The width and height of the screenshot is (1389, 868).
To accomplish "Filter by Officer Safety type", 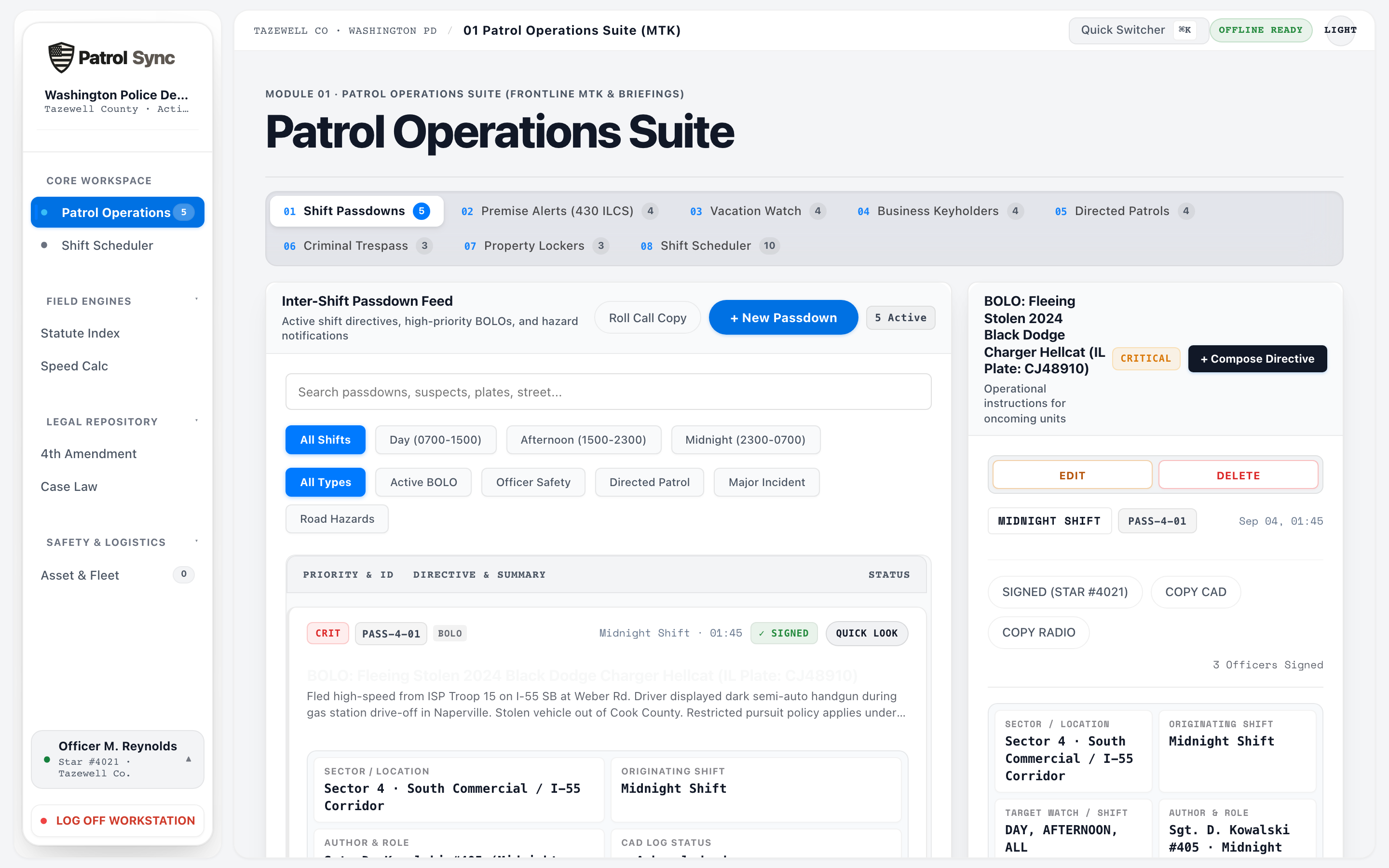I will pyautogui.click(x=533, y=482).
